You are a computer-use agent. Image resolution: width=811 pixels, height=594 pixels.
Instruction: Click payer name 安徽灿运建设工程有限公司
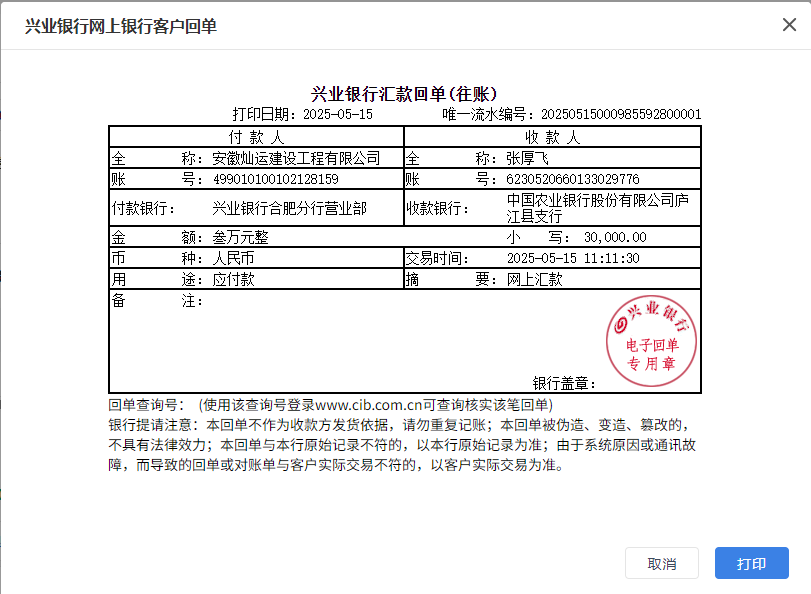pos(296,158)
